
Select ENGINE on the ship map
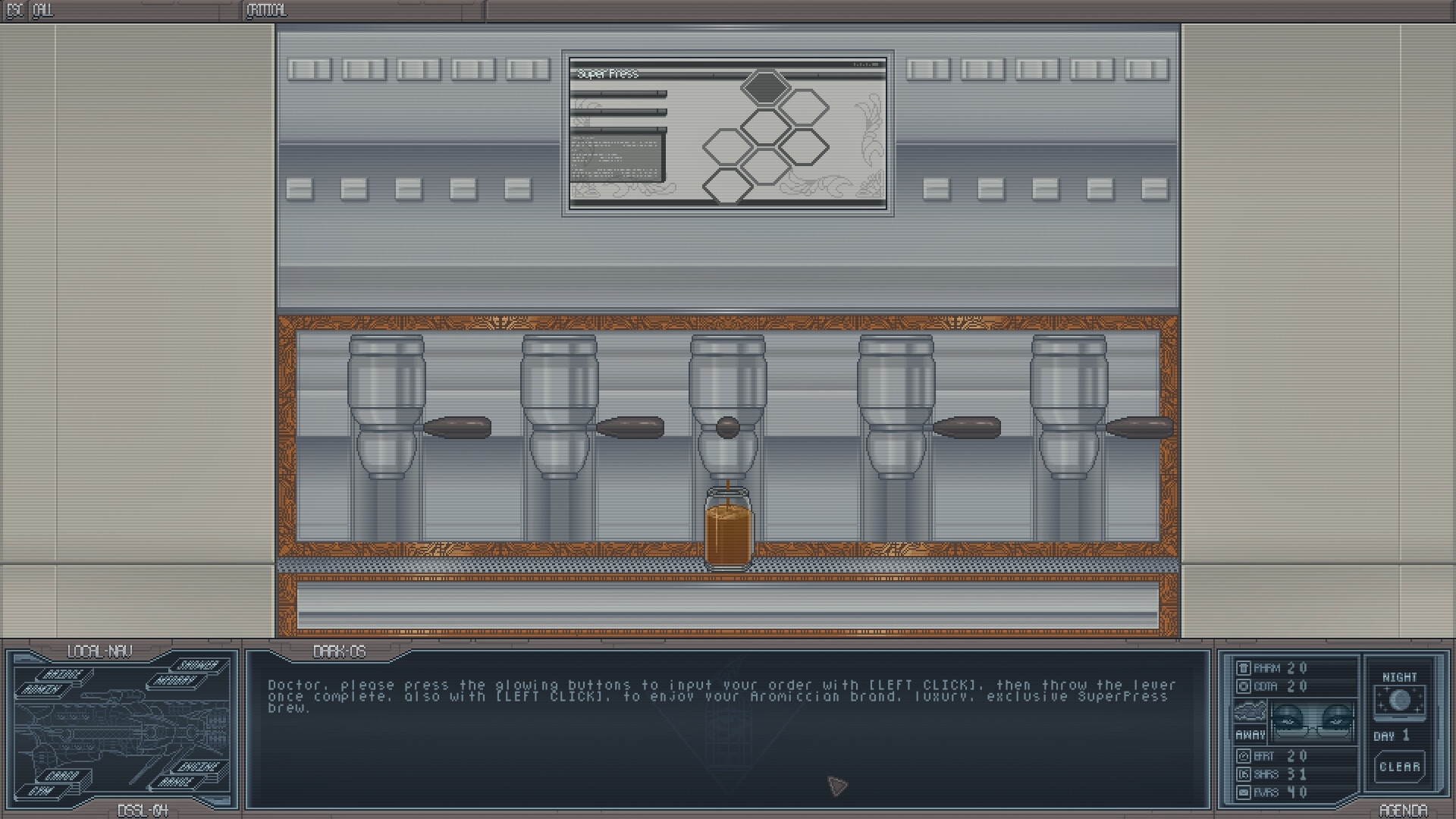tap(199, 767)
